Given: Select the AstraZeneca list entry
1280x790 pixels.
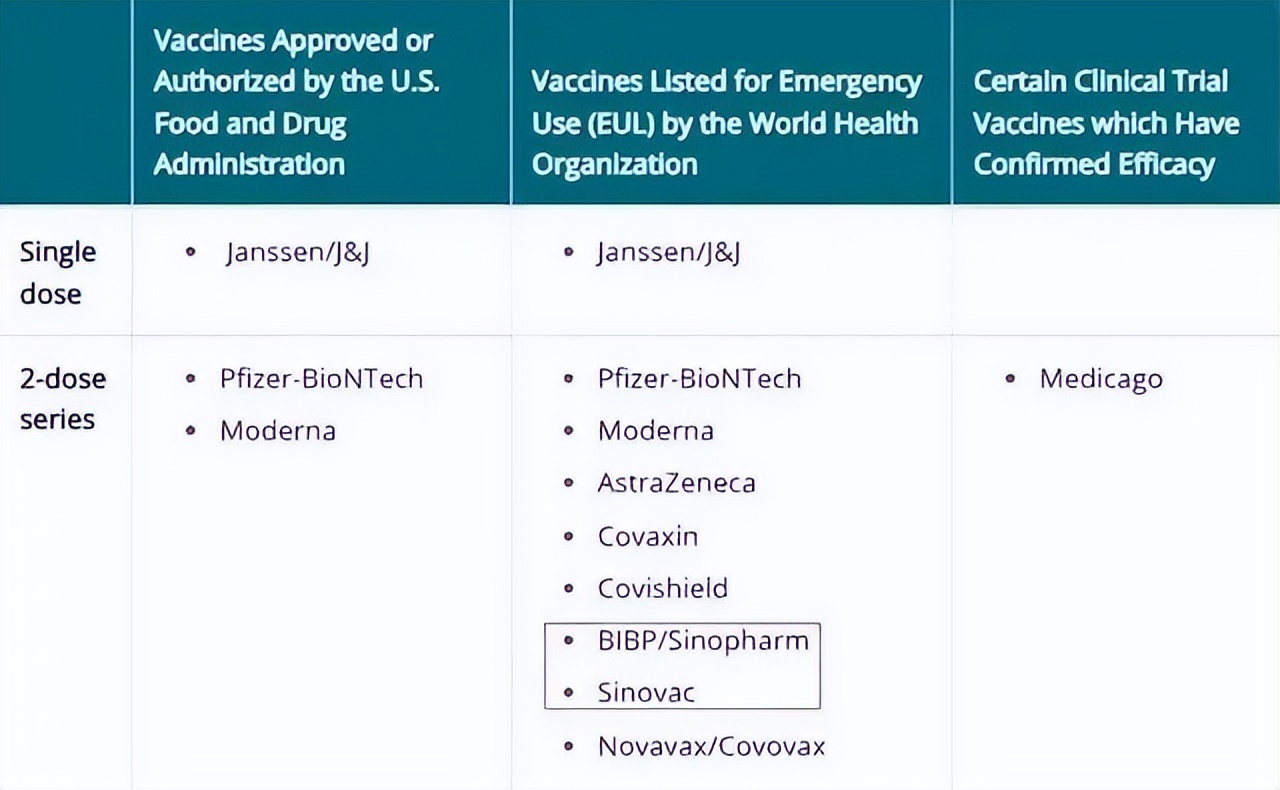Looking at the screenshot, I should pos(676,483).
